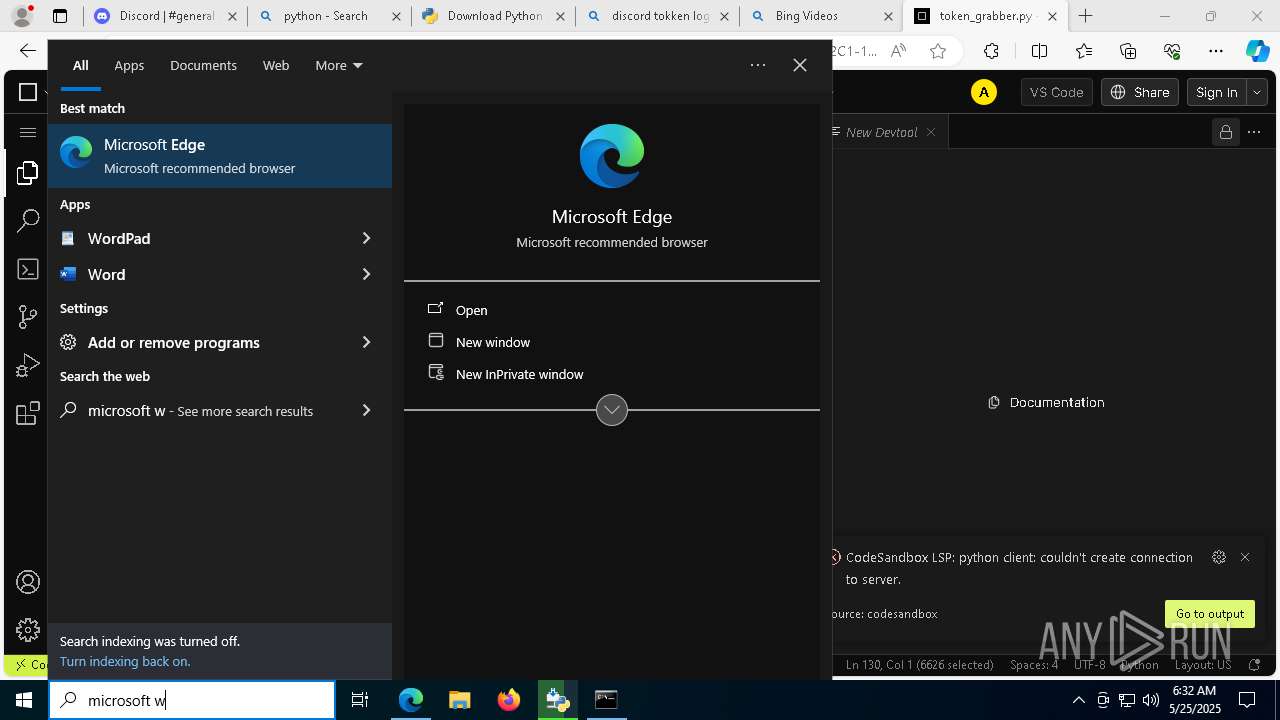The width and height of the screenshot is (1280, 720).
Task: Open Browser essentials heart icon
Action: tap(1172, 51)
